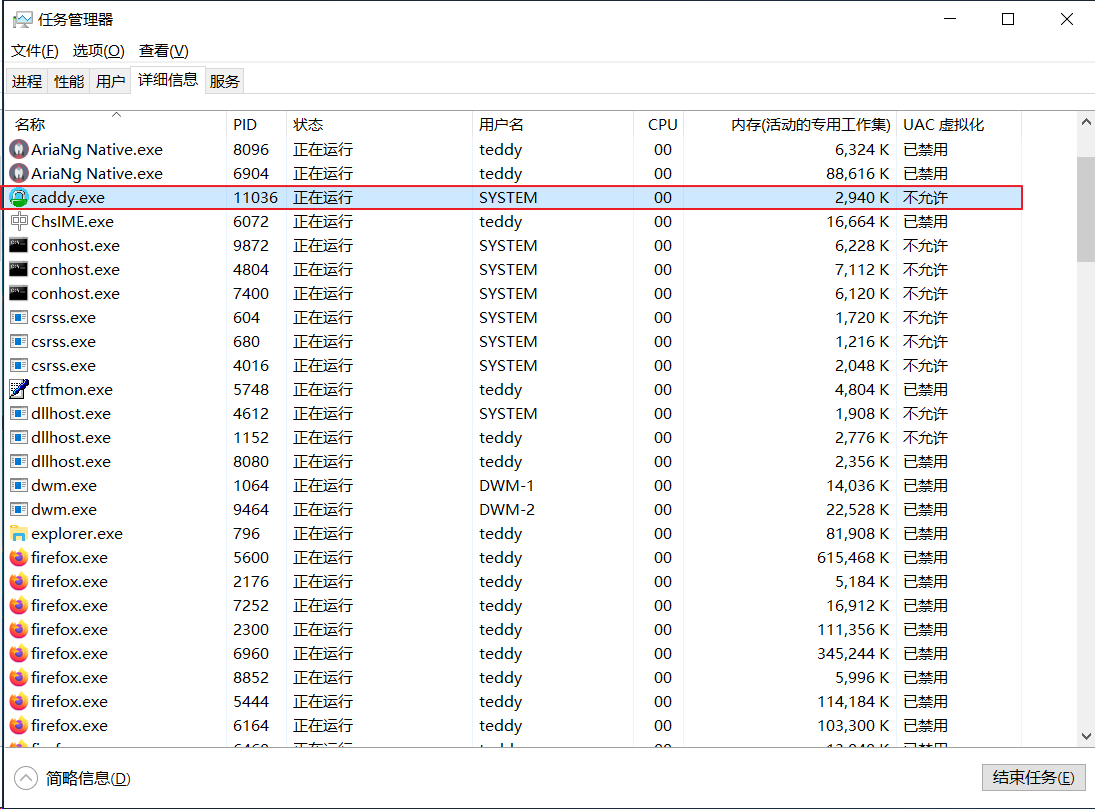Open the 选项(O) menu

pos(98,51)
